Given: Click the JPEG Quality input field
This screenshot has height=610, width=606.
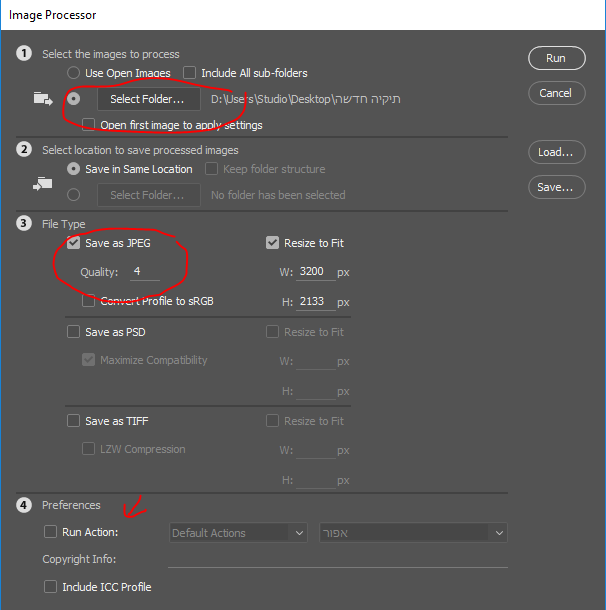Looking at the screenshot, I should pyautogui.click(x=144, y=272).
